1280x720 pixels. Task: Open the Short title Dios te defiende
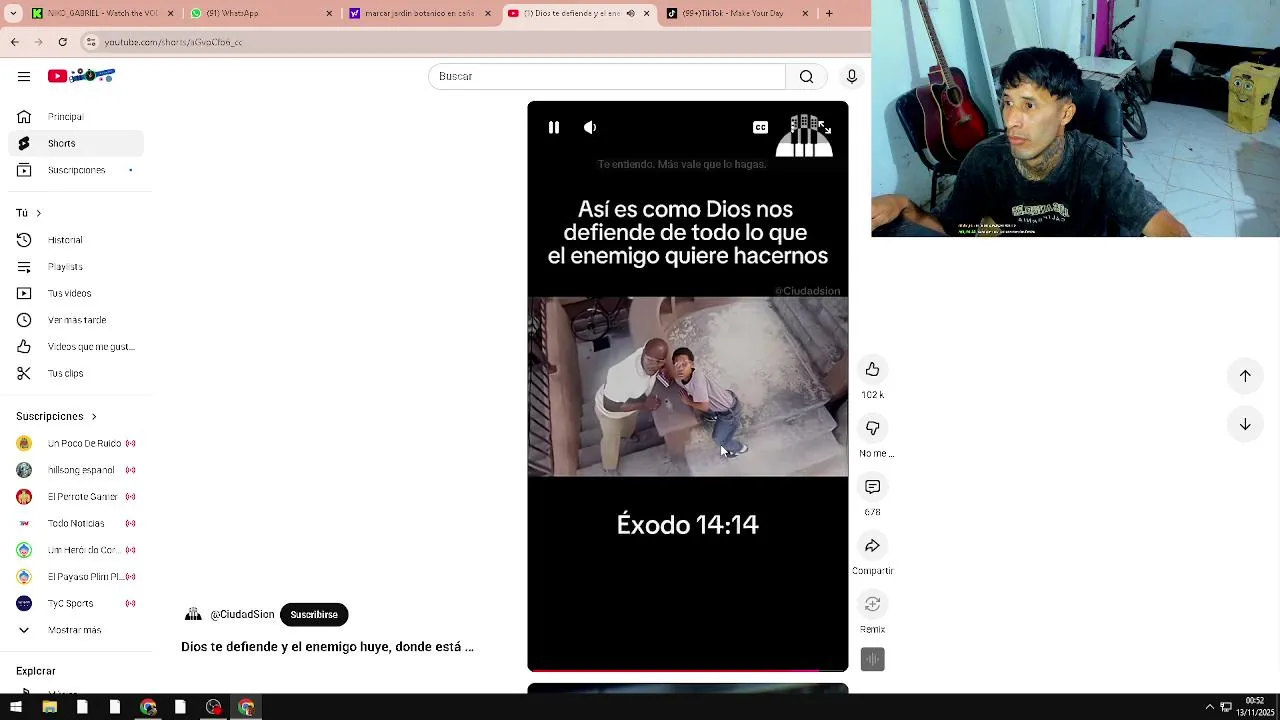click(x=327, y=647)
